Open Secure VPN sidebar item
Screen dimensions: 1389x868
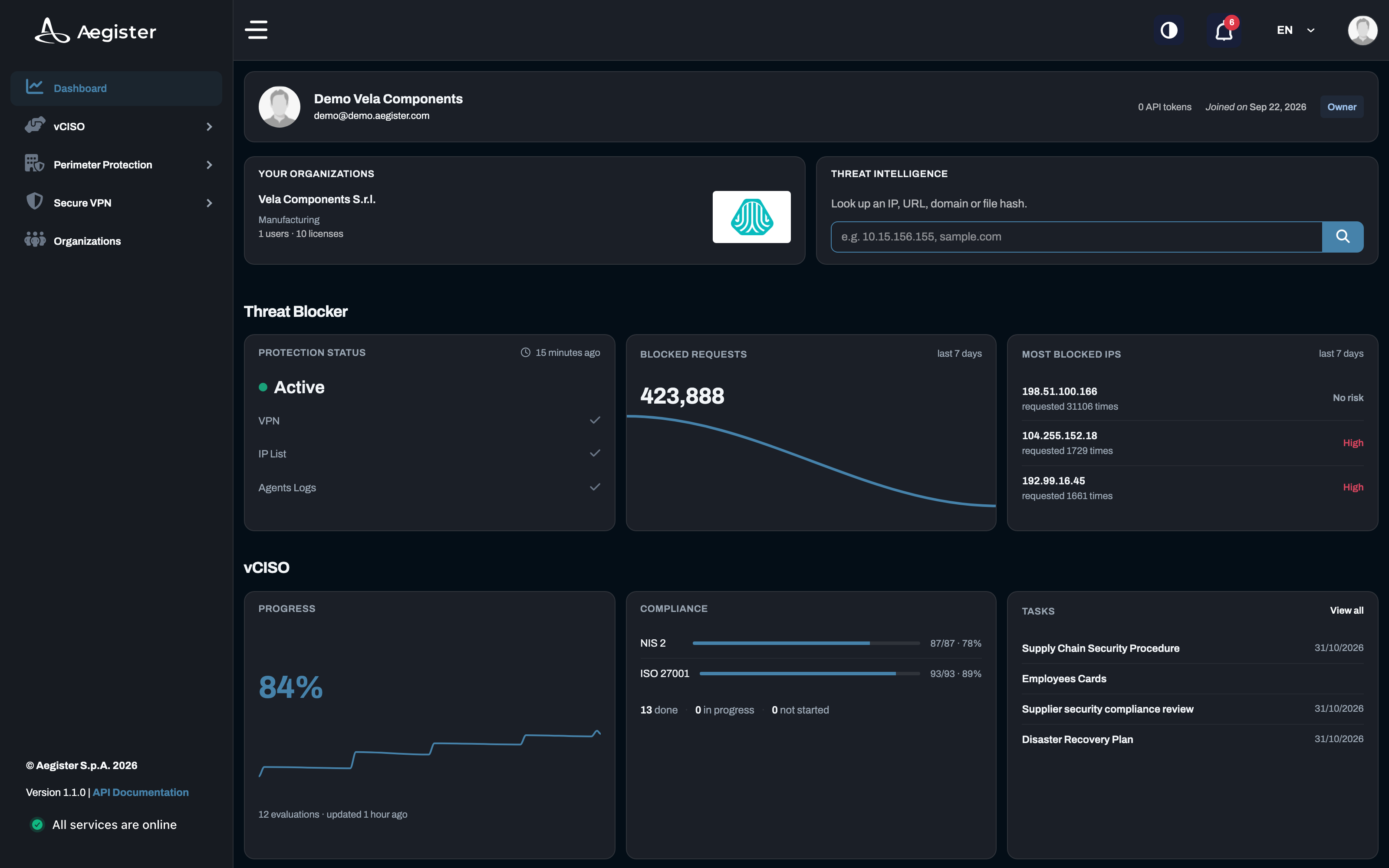point(116,203)
